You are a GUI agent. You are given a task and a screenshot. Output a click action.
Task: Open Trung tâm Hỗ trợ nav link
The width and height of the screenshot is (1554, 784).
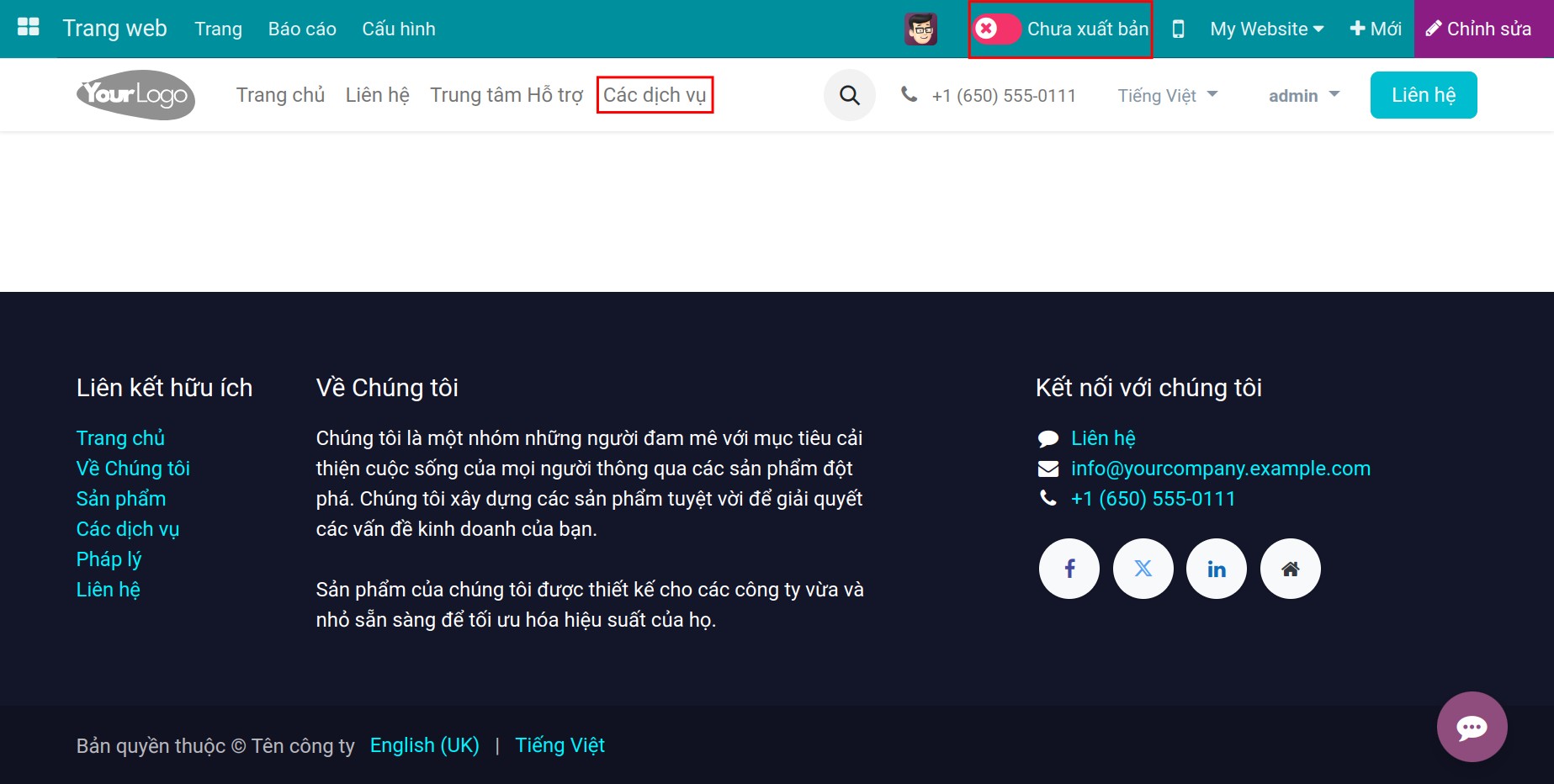coord(507,95)
